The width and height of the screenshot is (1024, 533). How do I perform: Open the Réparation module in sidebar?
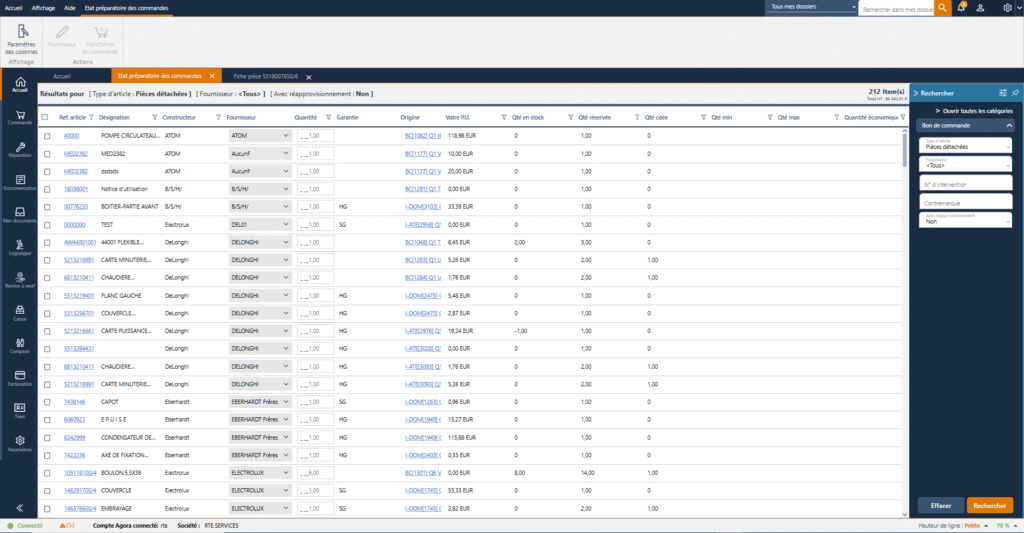click(x=19, y=150)
